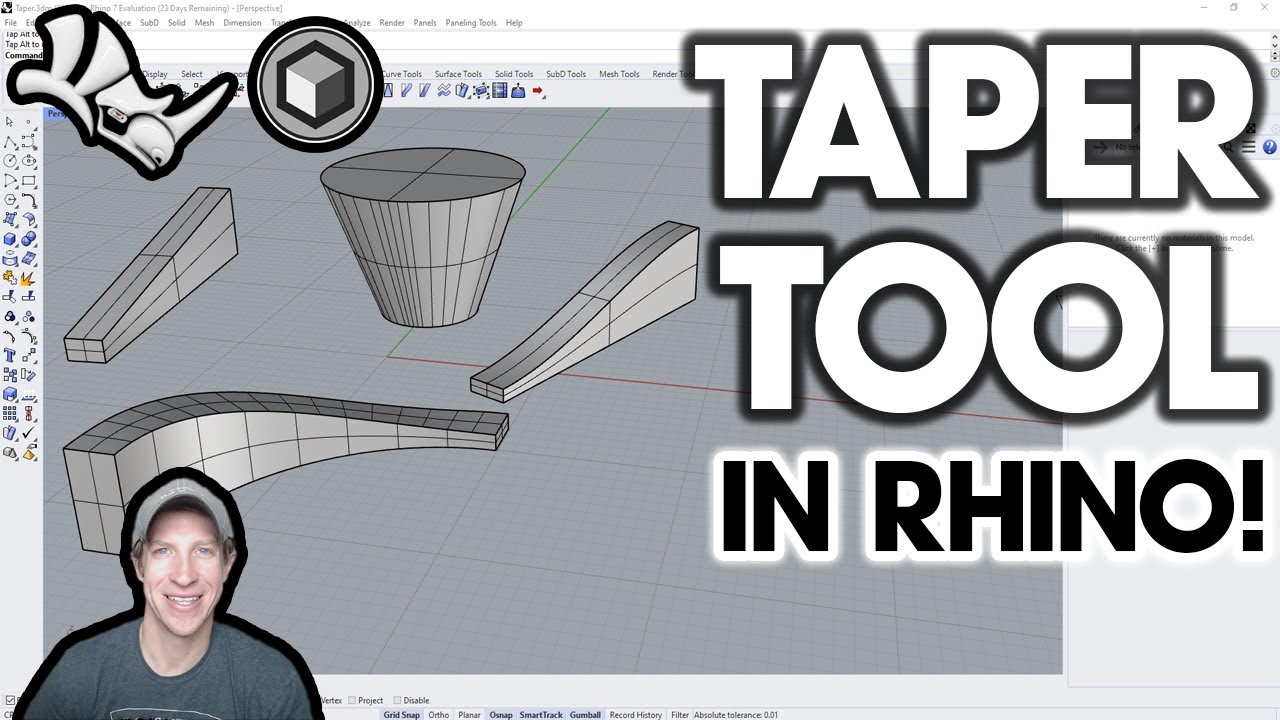Select the Box solid tool

coord(9,238)
